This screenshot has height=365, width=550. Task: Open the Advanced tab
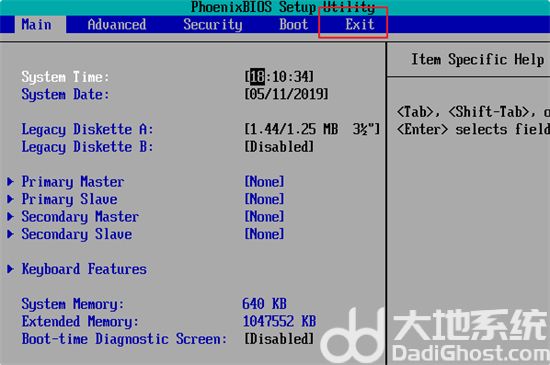click(x=117, y=25)
